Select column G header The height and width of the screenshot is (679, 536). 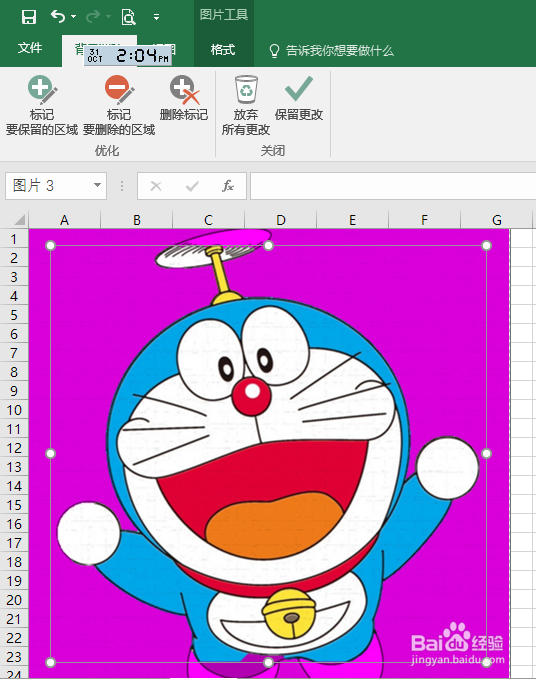click(497, 220)
